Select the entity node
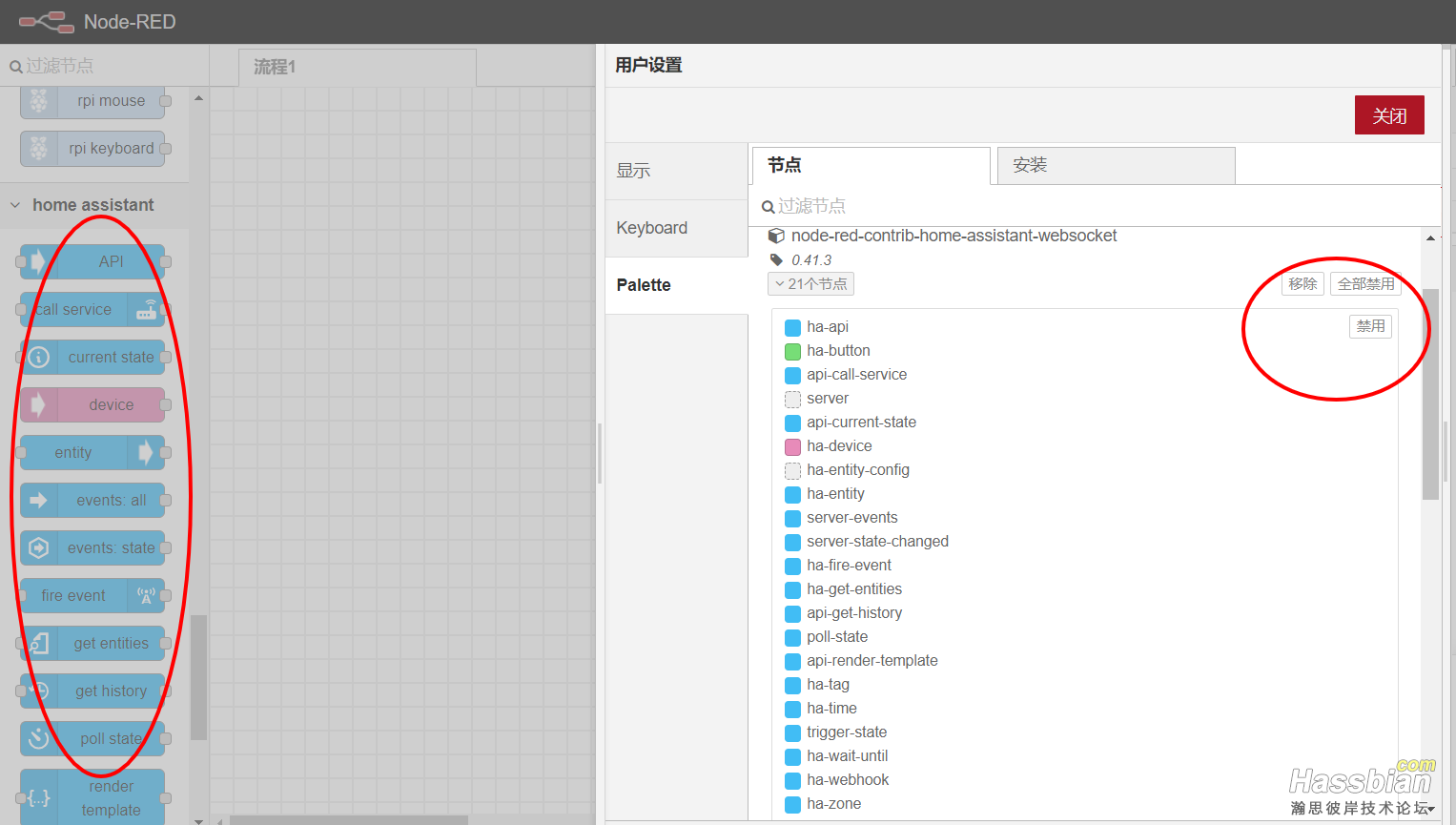The width and height of the screenshot is (1456, 825). pyautogui.click(x=92, y=452)
